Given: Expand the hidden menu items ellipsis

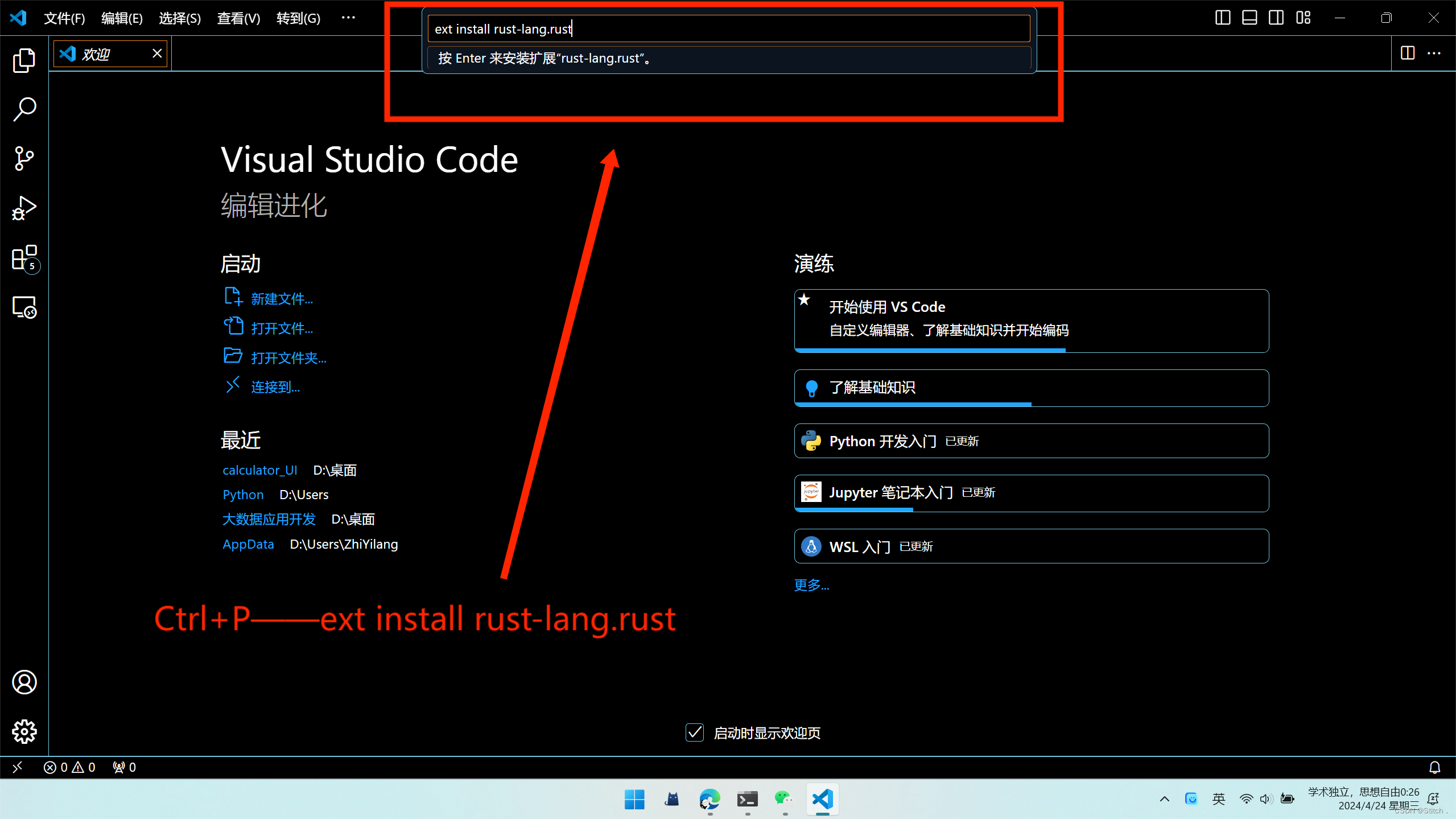Looking at the screenshot, I should pyautogui.click(x=348, y=18).
